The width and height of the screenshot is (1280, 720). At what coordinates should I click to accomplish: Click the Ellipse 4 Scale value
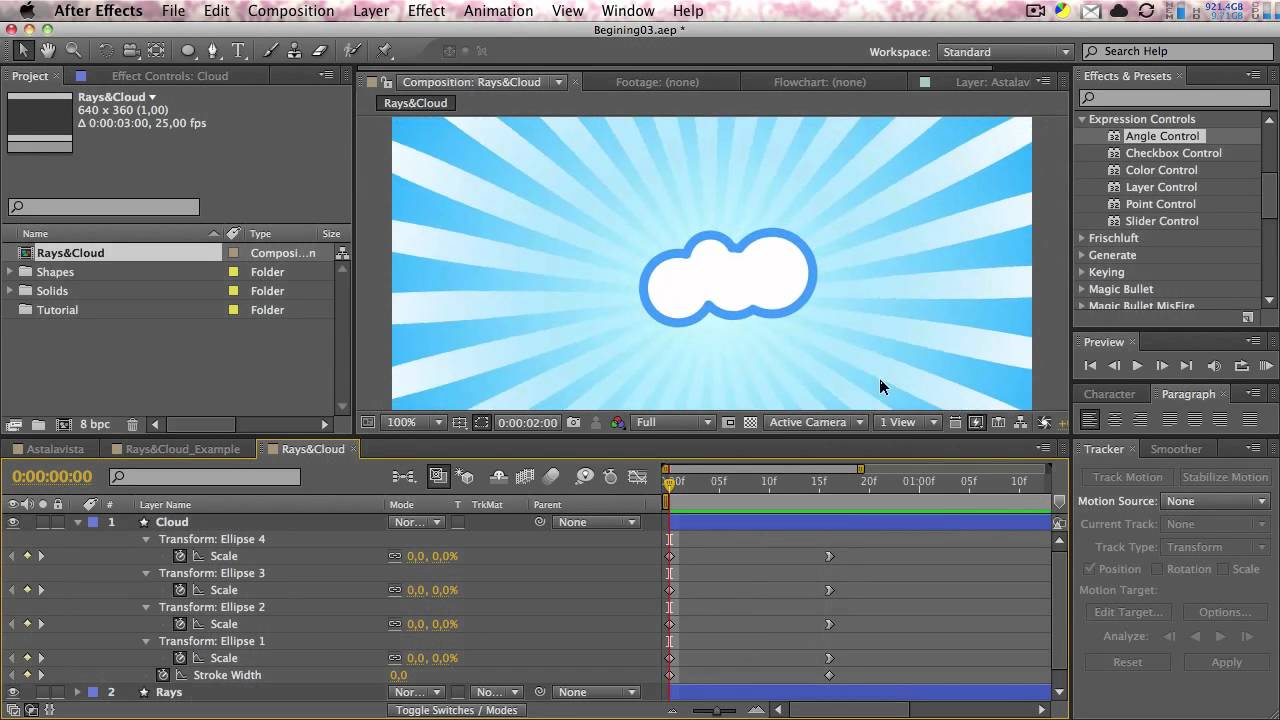432,556
